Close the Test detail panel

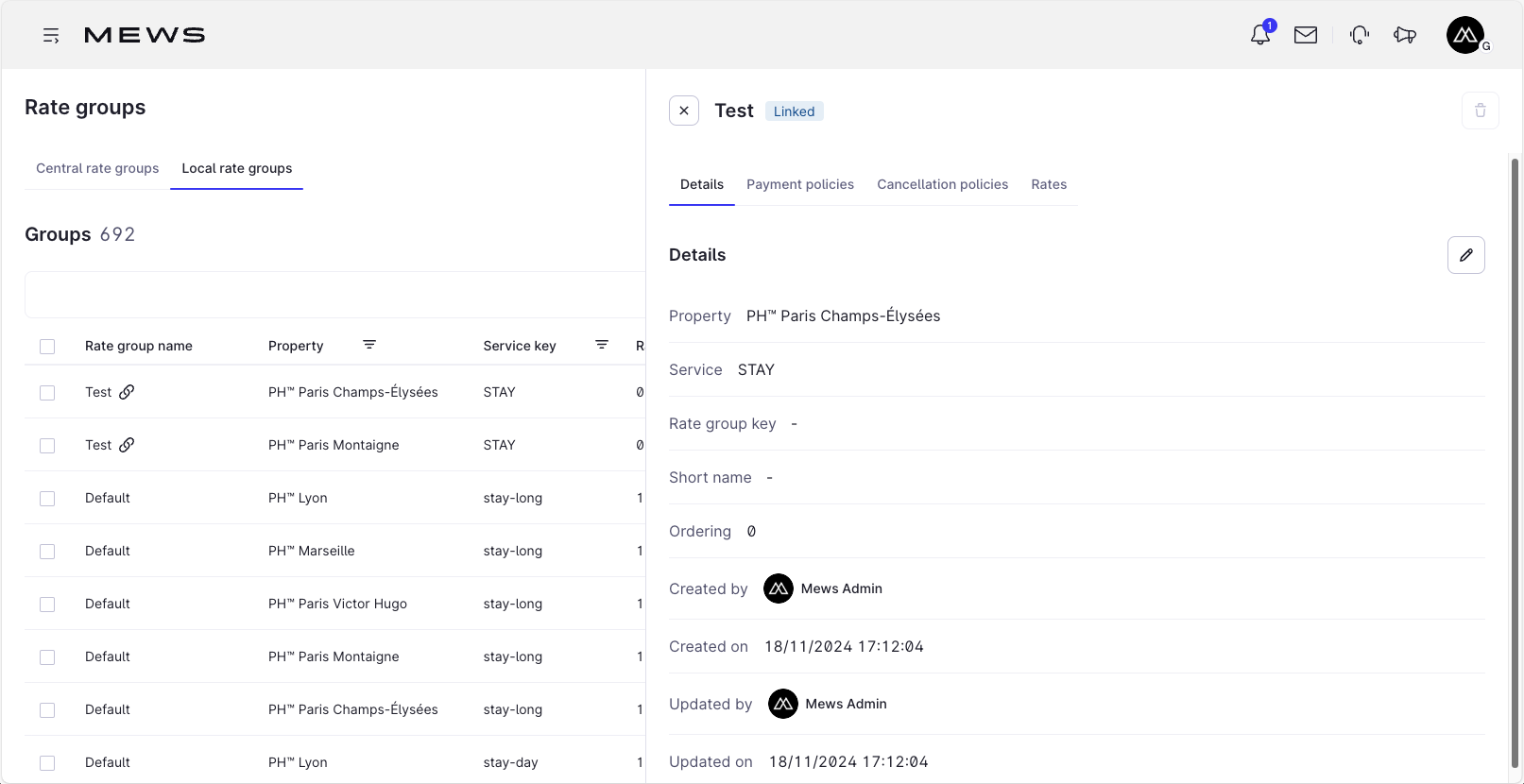click(x=684, y=111)
